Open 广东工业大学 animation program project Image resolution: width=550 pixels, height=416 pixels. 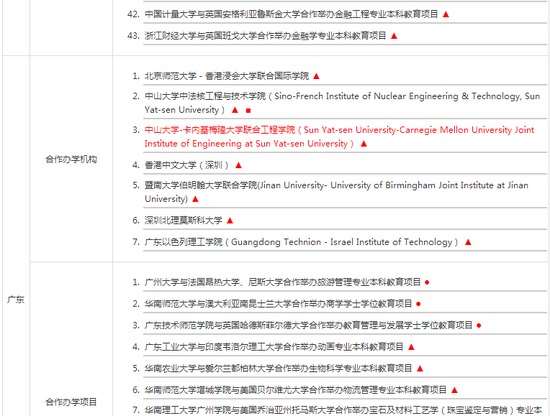pos(274,347)
